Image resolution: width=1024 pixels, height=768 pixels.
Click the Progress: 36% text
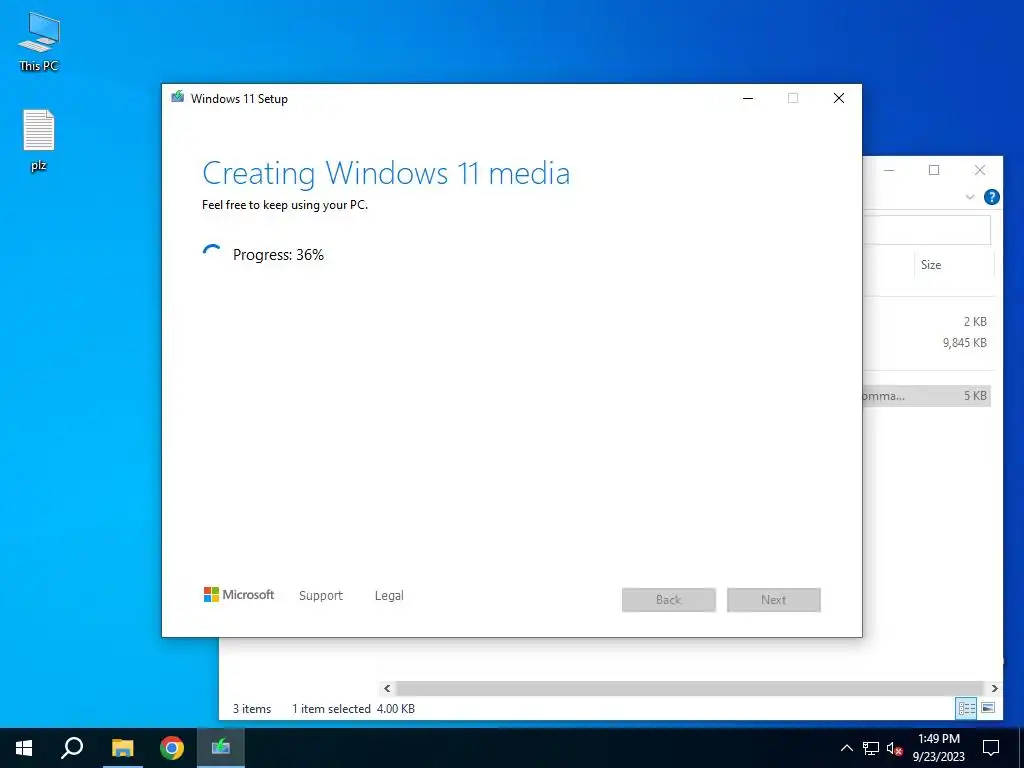pyautogui.click(x=278, y=255)
